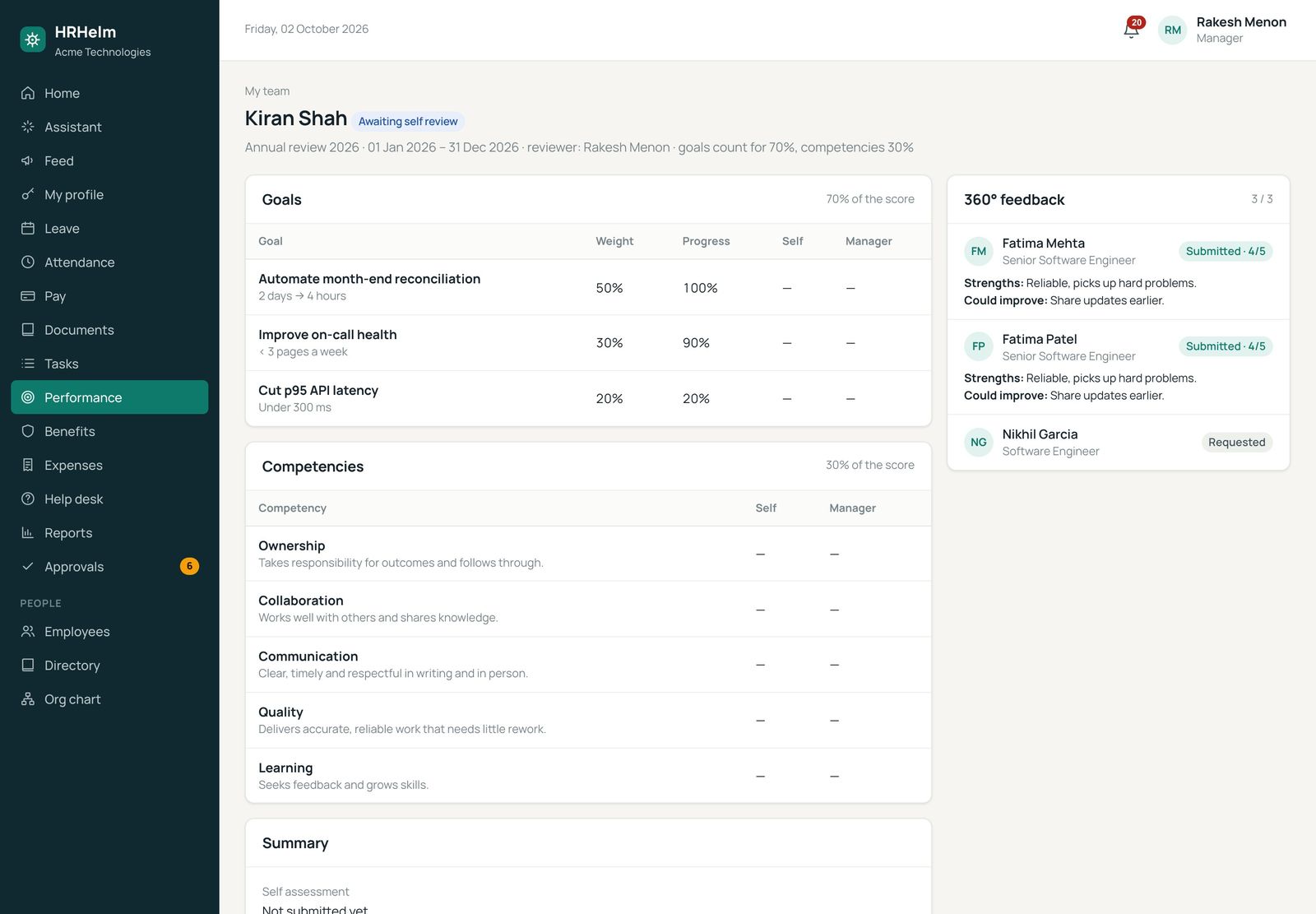Image resolution: width=1316 pixels, height=914 pixels.
Task: Click the Summary section heading
Action: coord(295,843)
